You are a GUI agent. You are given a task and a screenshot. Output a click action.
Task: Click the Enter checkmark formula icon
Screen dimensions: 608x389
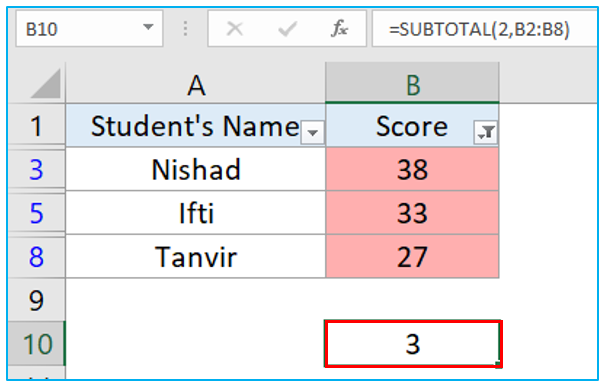[287, 29]
